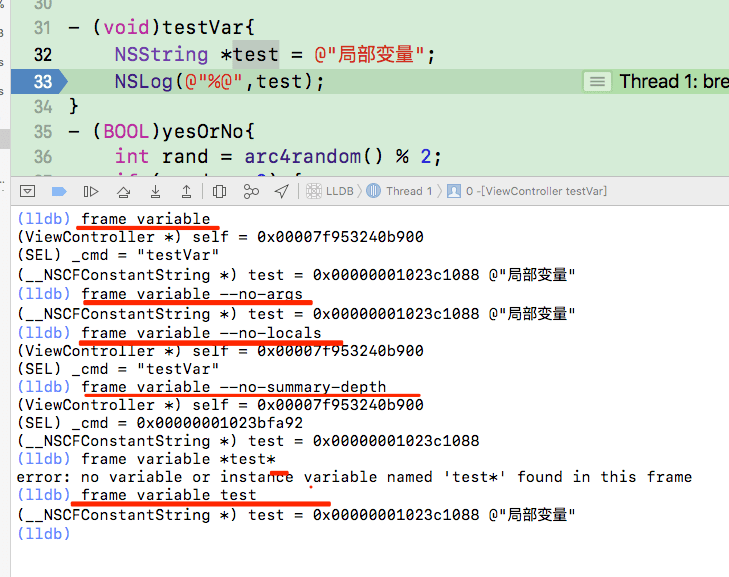This screenshot has height=577, width=729.
Task: Click the Step Out button
Action: click(x=187, y=191)
